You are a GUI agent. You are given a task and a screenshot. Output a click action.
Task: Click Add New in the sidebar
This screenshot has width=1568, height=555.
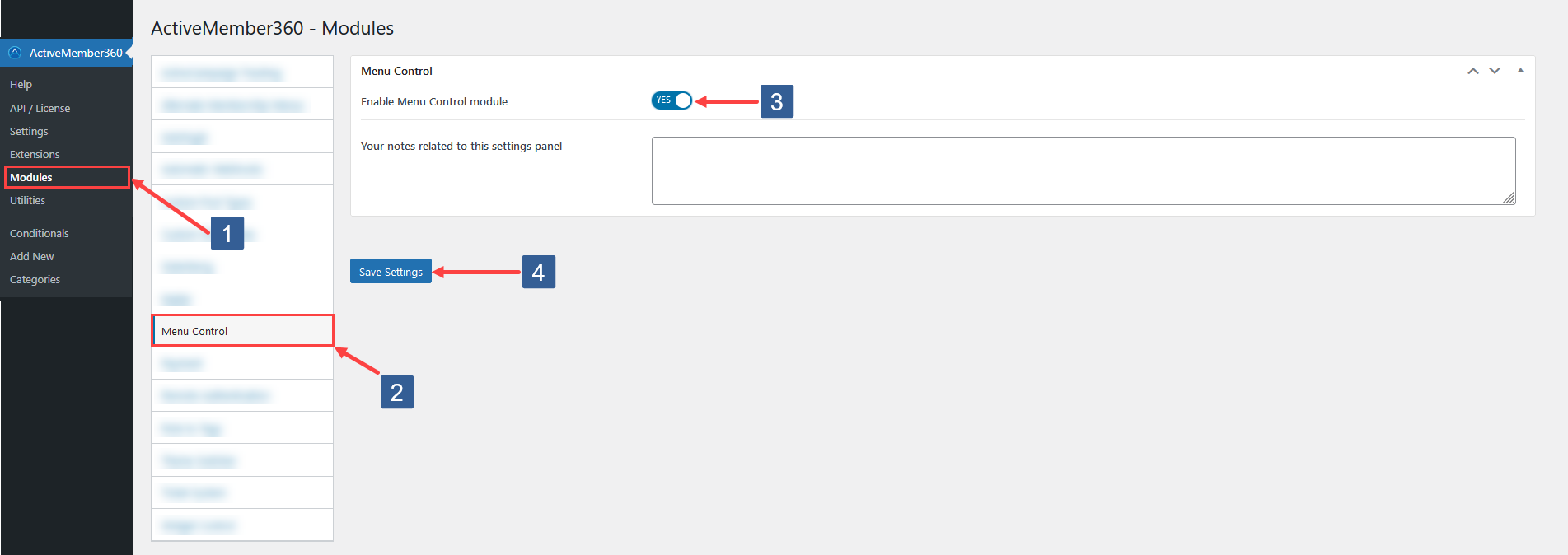(31, 256)
